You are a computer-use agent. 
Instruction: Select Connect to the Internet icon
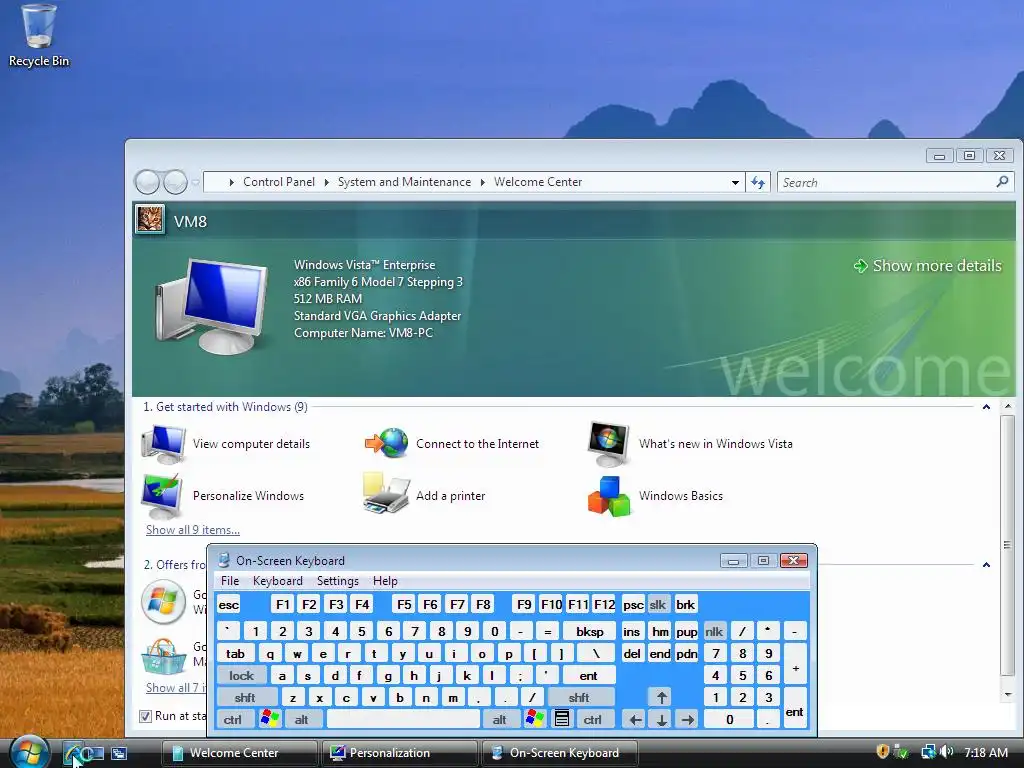(387, 443)
